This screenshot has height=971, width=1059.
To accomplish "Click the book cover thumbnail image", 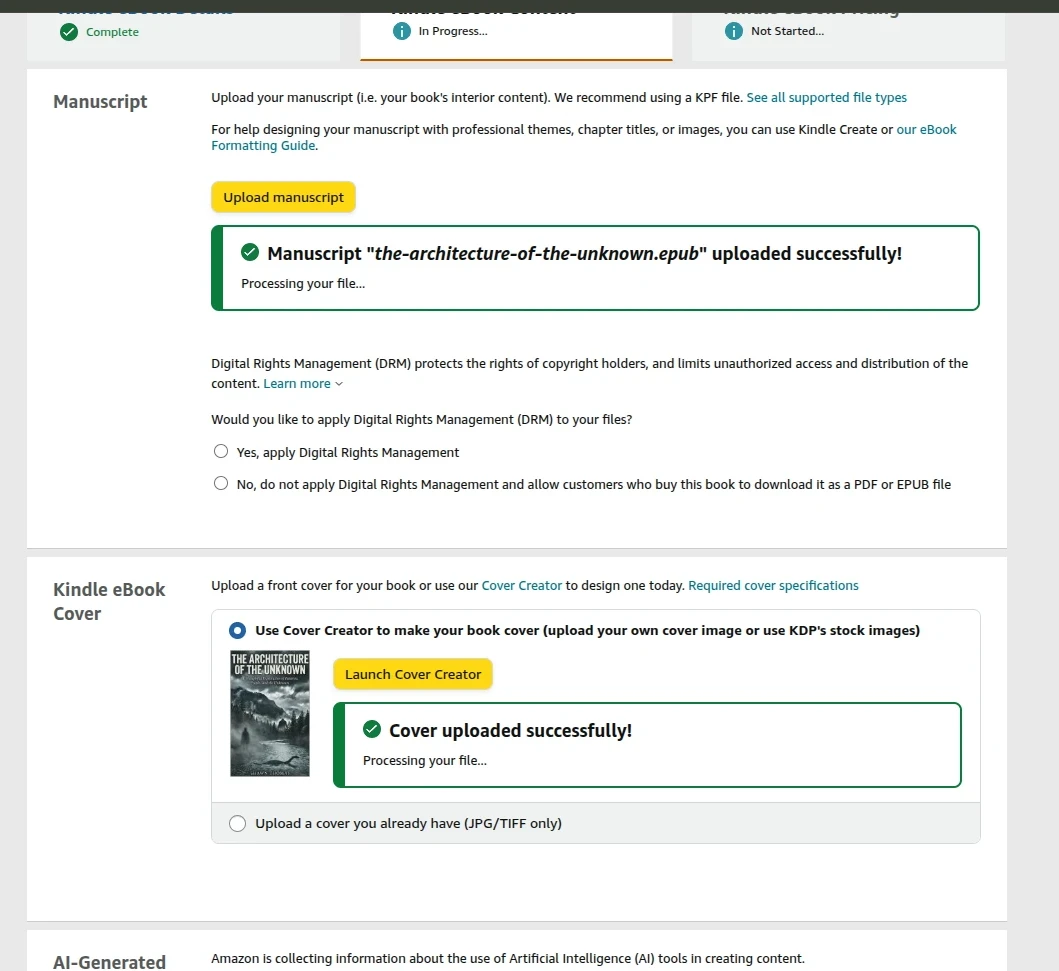I will (270, 714).
